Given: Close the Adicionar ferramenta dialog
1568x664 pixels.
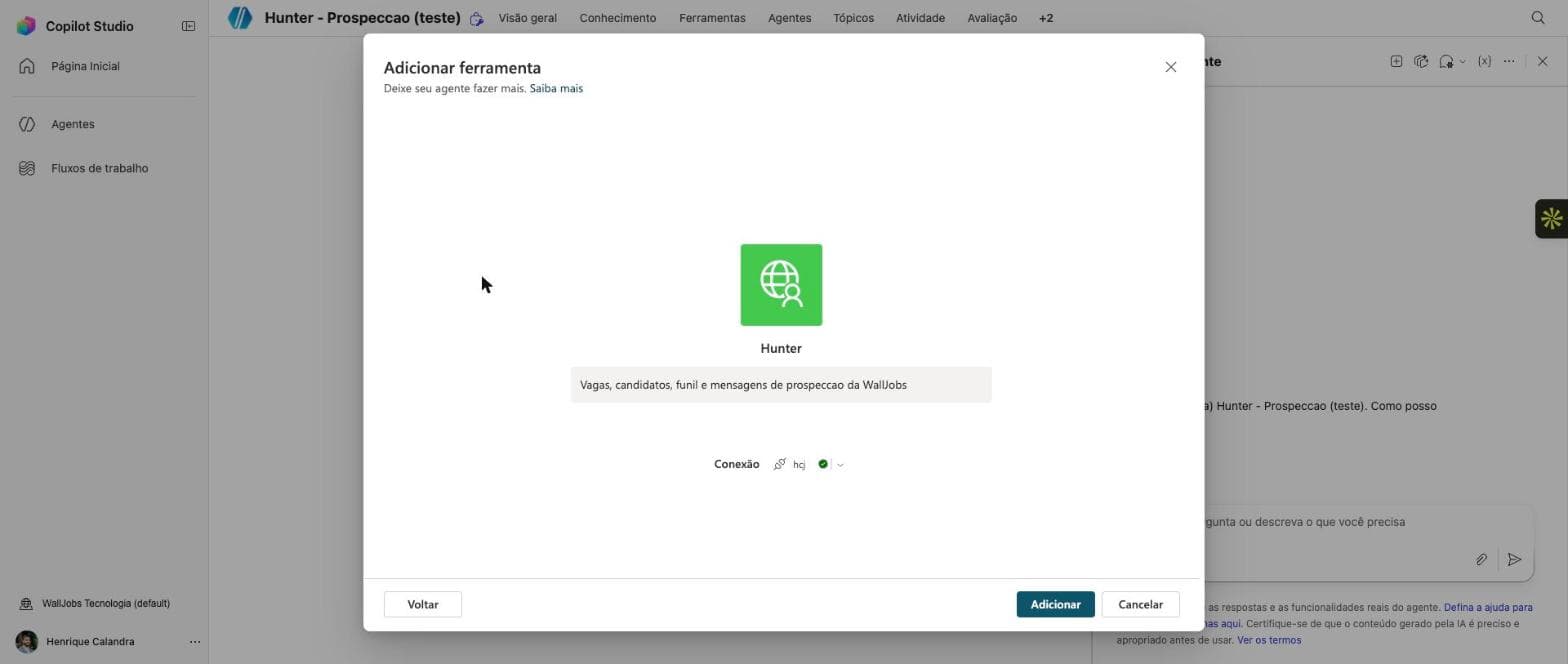Looking at the screenshot, I should point(1171,67).
